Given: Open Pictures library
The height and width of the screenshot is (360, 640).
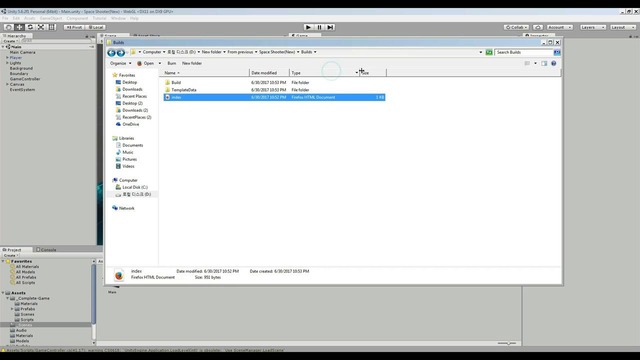Looking at the screenshot, I should click(129, 159).
